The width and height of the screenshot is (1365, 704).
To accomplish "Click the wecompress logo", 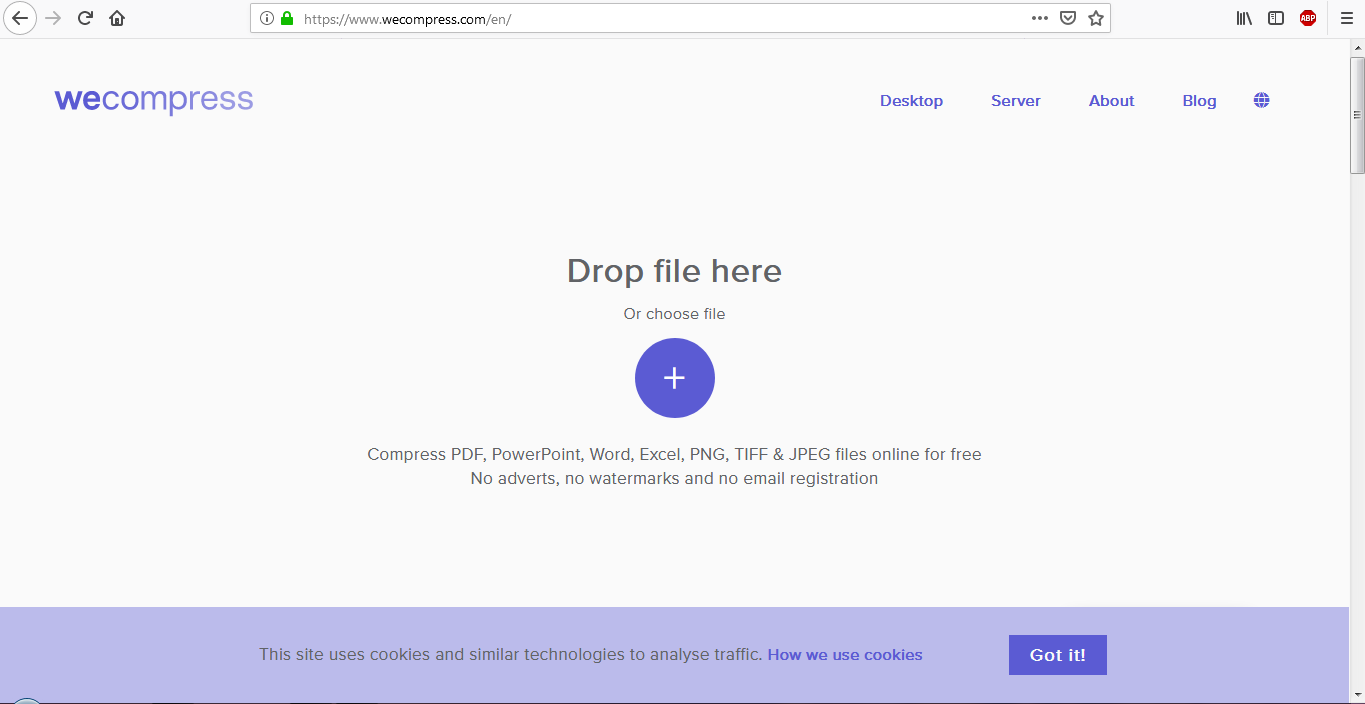I will click(153, 99).
